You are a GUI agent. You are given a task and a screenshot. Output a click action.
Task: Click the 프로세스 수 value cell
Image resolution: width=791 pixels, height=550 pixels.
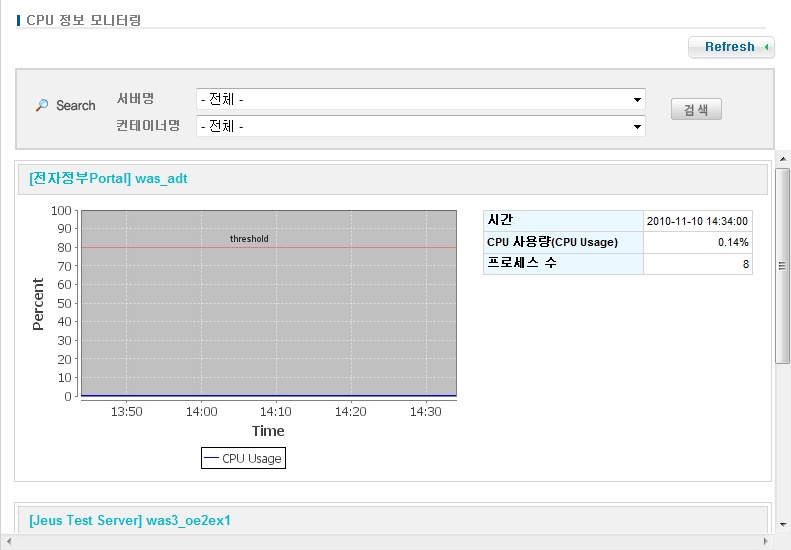coord(697,264)
